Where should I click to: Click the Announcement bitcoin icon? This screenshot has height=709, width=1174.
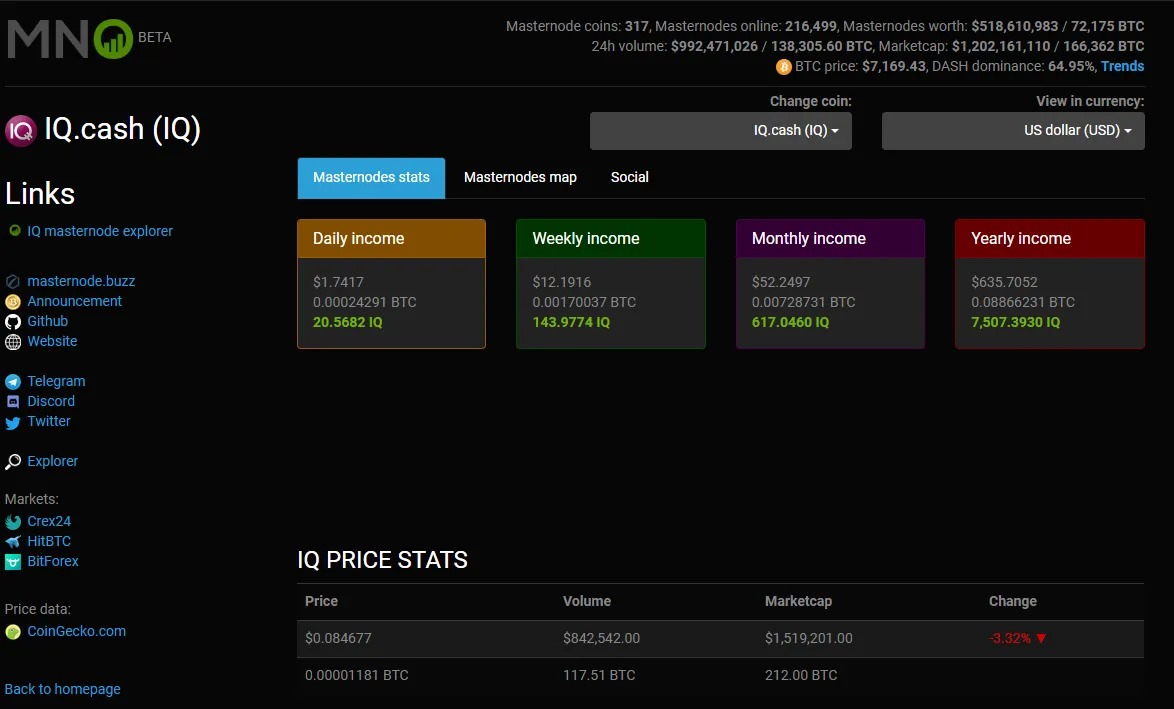pos(13,302)
